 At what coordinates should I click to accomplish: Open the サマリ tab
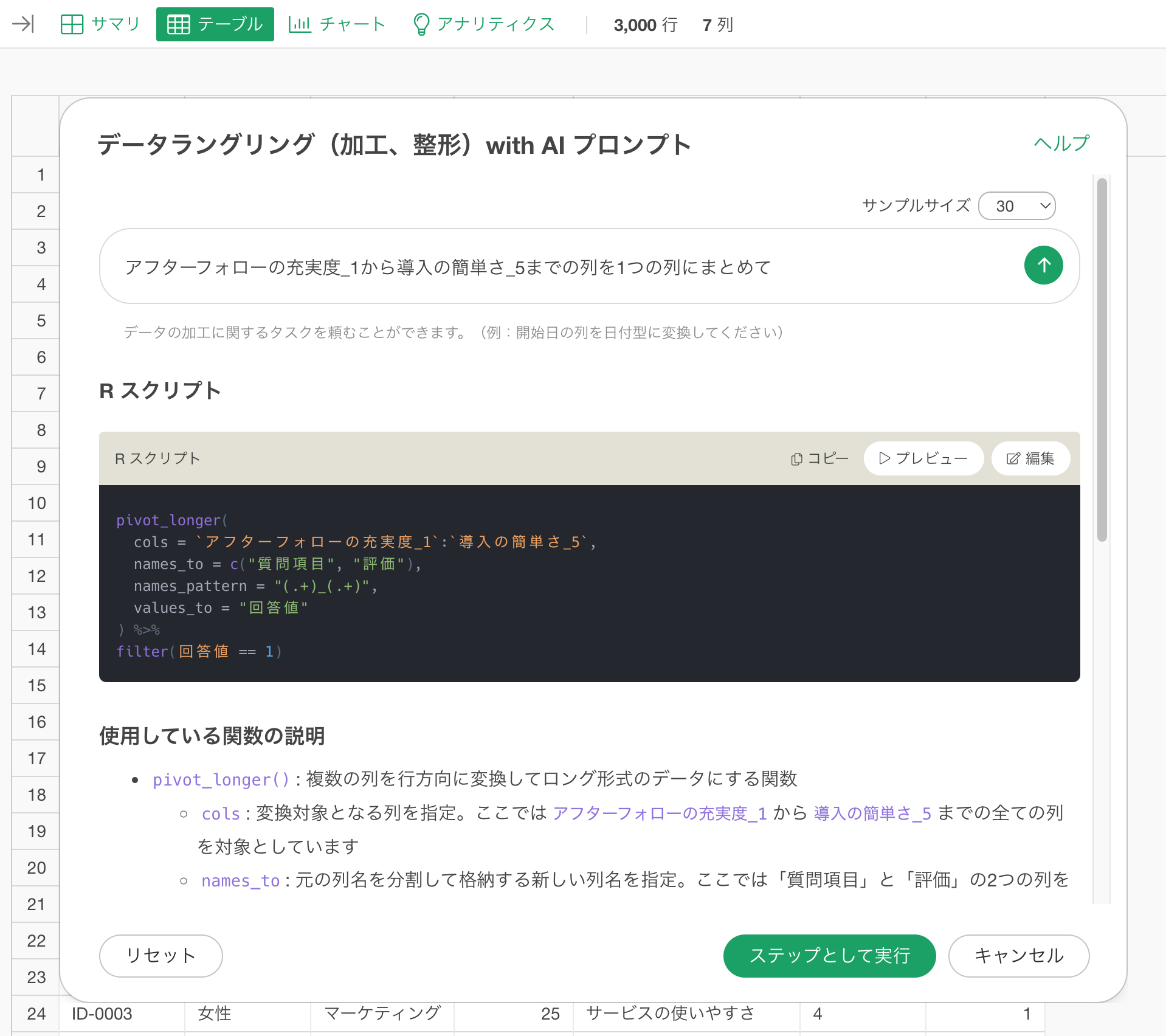pos(101,24)
